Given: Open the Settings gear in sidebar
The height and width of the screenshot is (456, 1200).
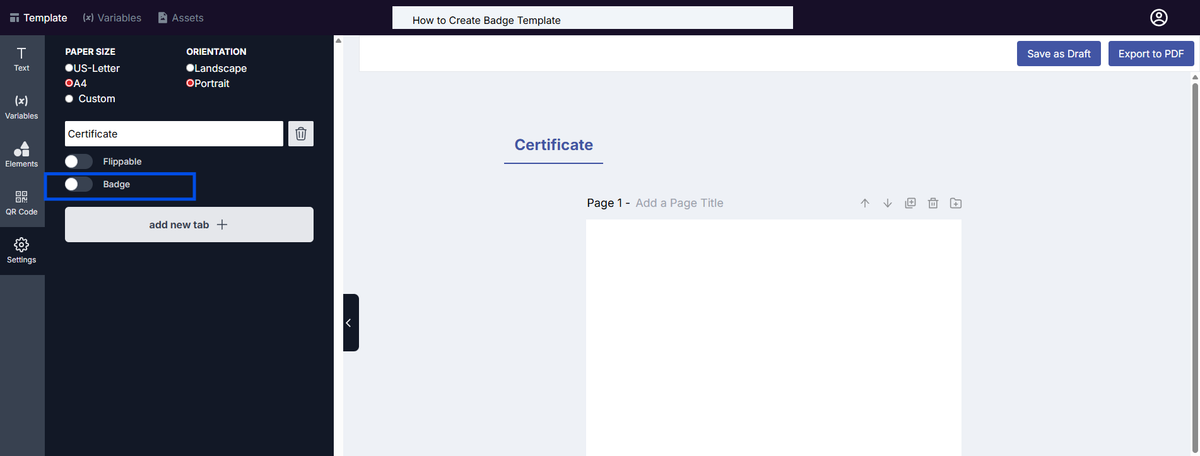Looking at the screenshot, I should click(x=21, y=251).
